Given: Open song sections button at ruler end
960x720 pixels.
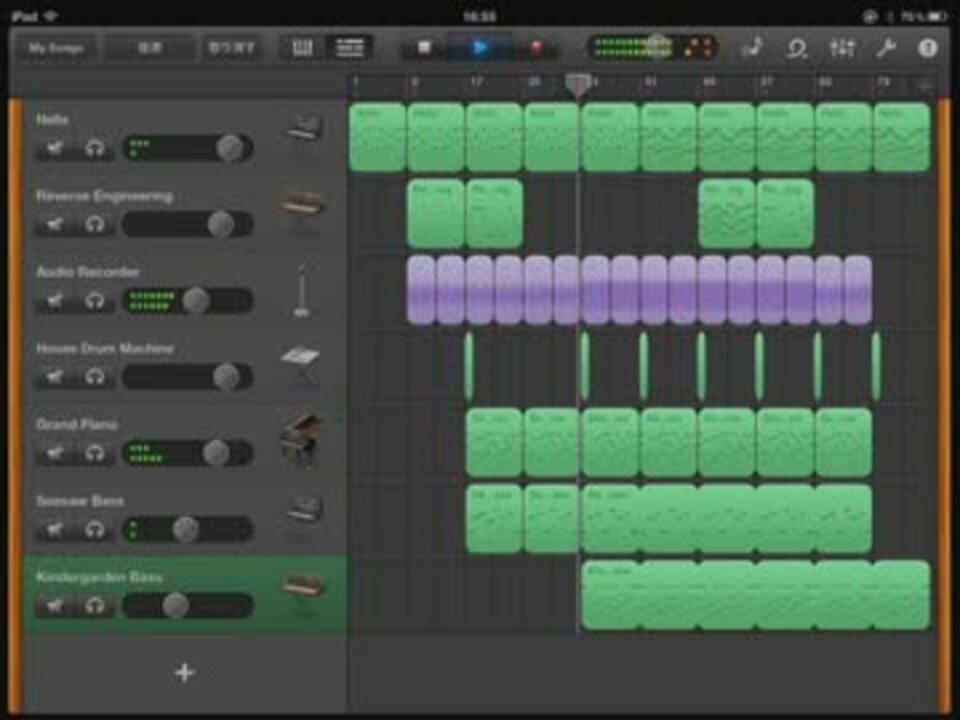Looking at the screenshot, I should click(x=926, y=85).
